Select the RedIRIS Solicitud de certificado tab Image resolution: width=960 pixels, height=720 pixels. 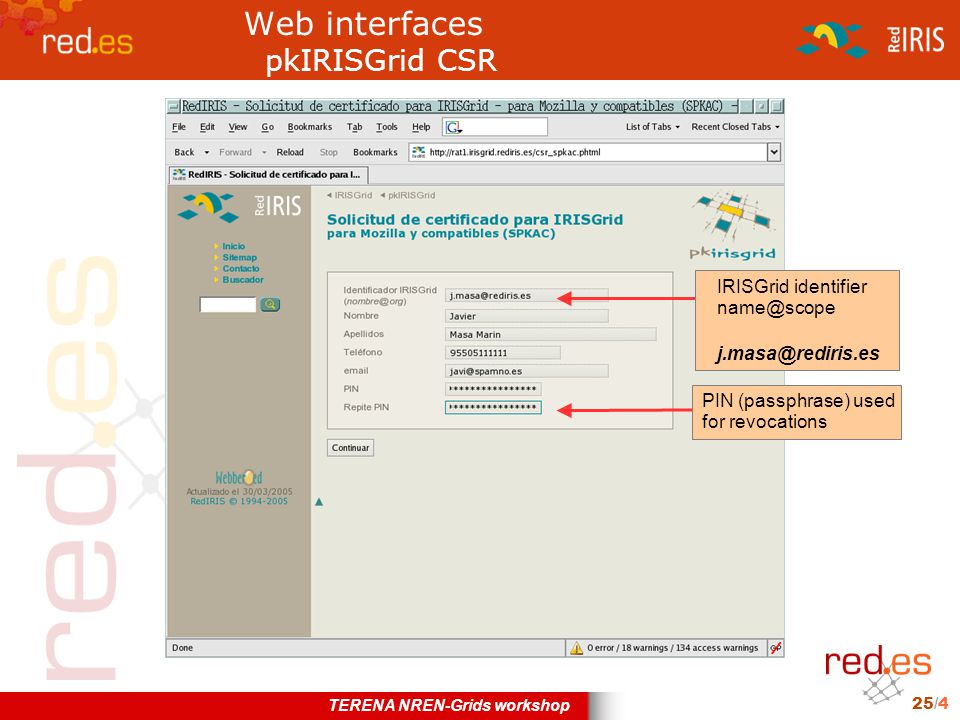(x=268, y=174)
